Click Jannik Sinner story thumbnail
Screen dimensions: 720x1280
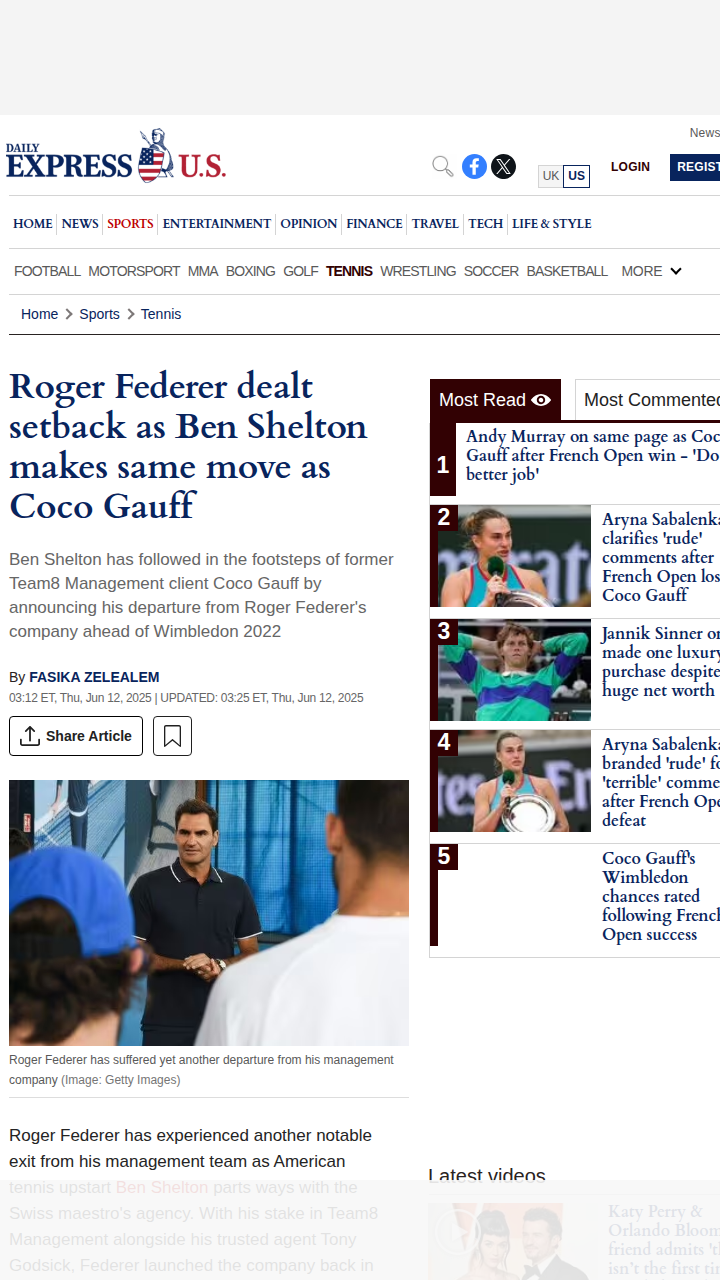tap(514, 670)
